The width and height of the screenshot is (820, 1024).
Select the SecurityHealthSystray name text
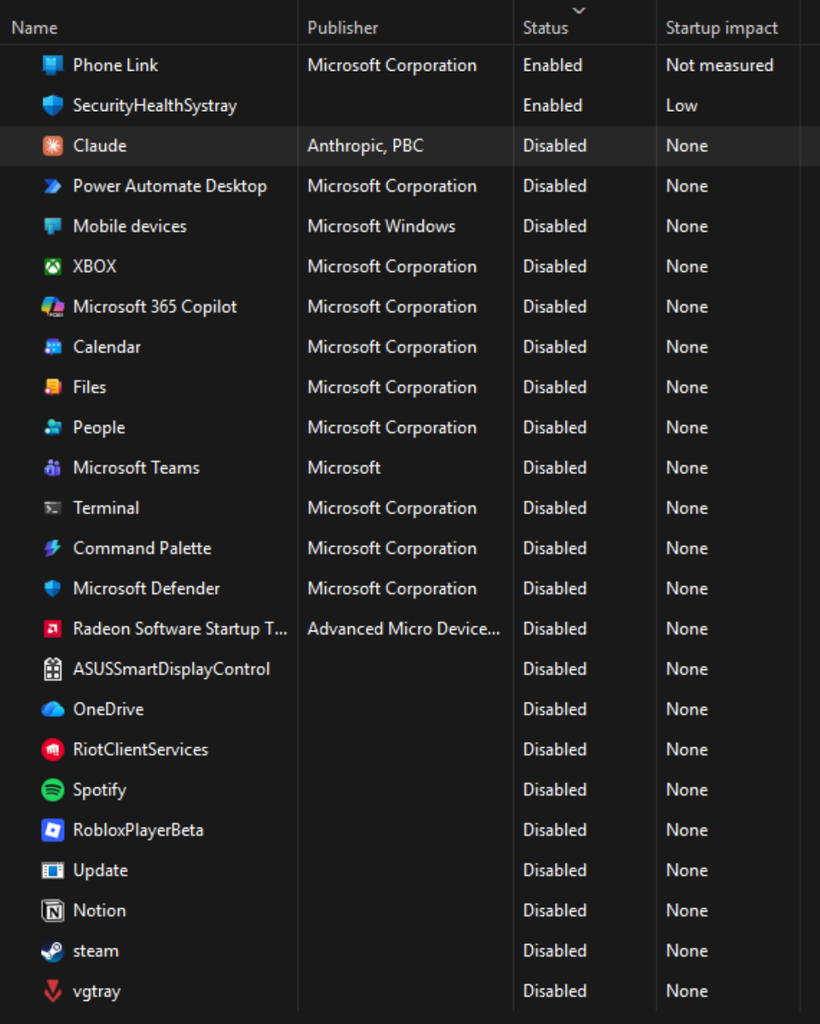click(x=155, y=106)
